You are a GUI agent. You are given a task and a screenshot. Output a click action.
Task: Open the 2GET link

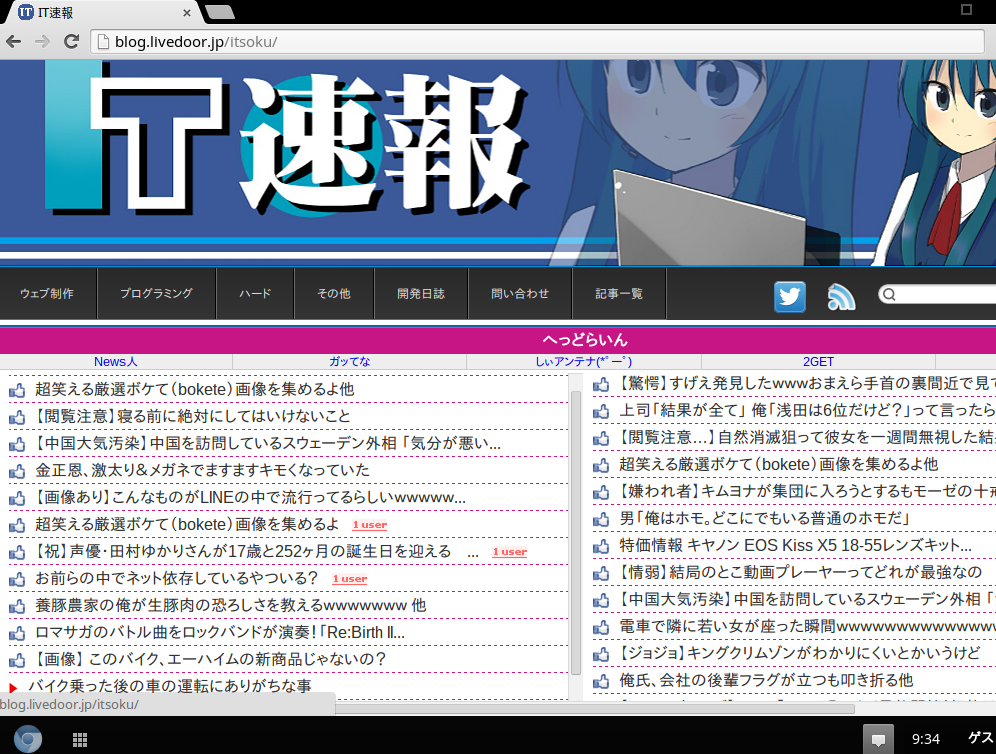(818, 361)
